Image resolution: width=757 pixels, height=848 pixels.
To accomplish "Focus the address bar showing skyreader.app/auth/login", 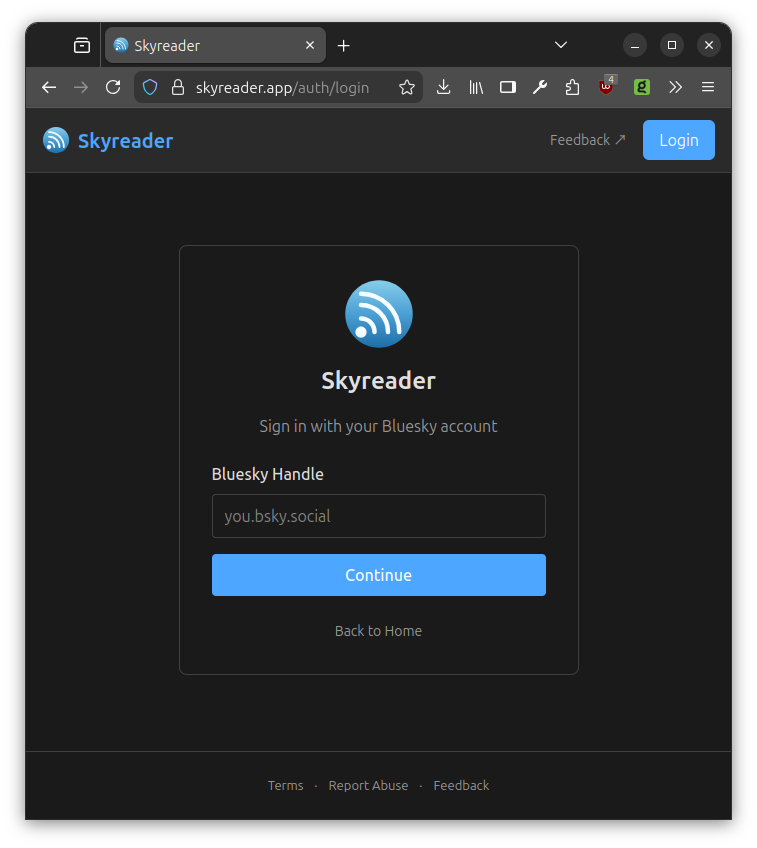I will [282, 88].
